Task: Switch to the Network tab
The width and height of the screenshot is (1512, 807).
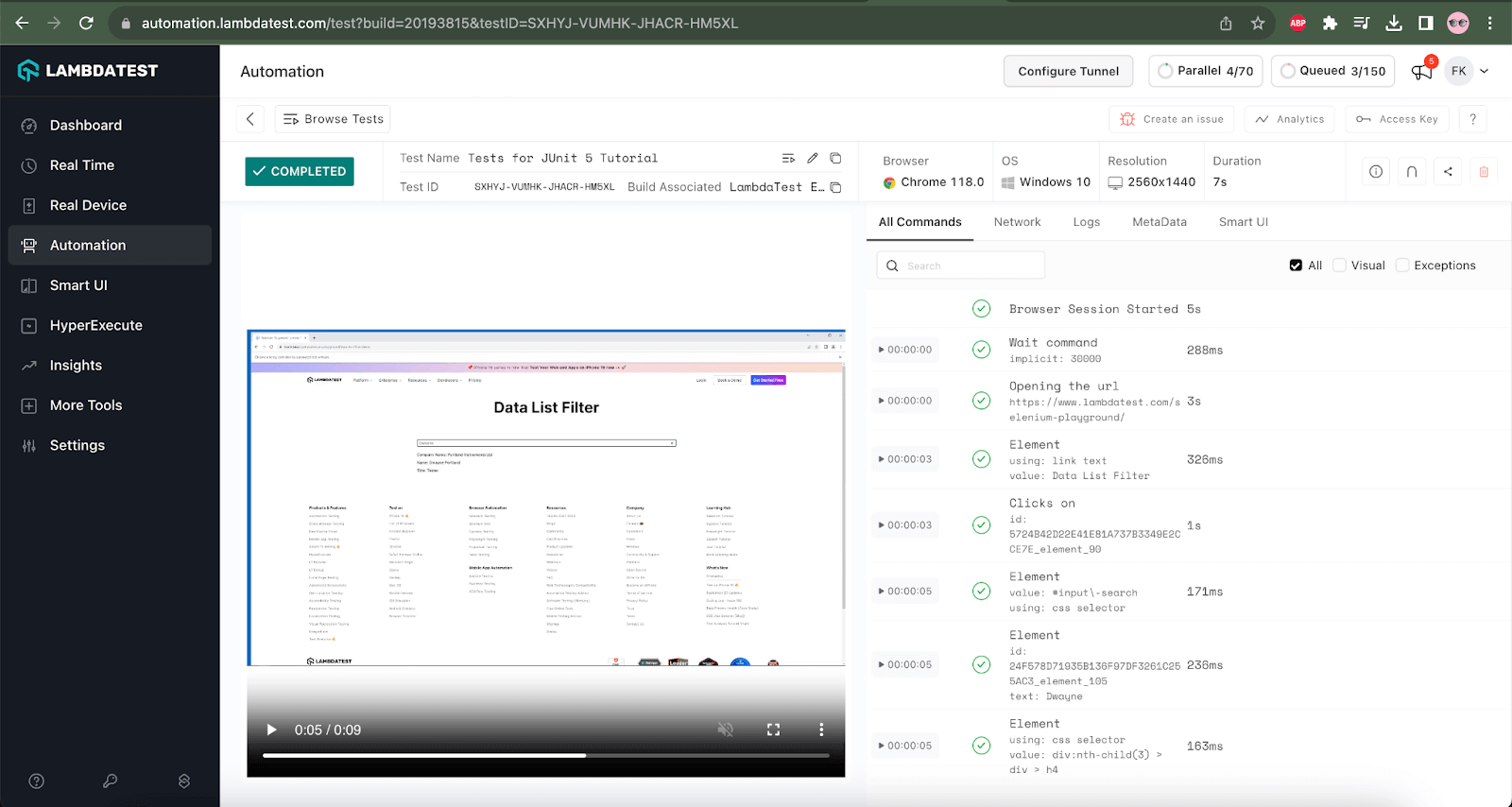Action: coord(1017,222)
